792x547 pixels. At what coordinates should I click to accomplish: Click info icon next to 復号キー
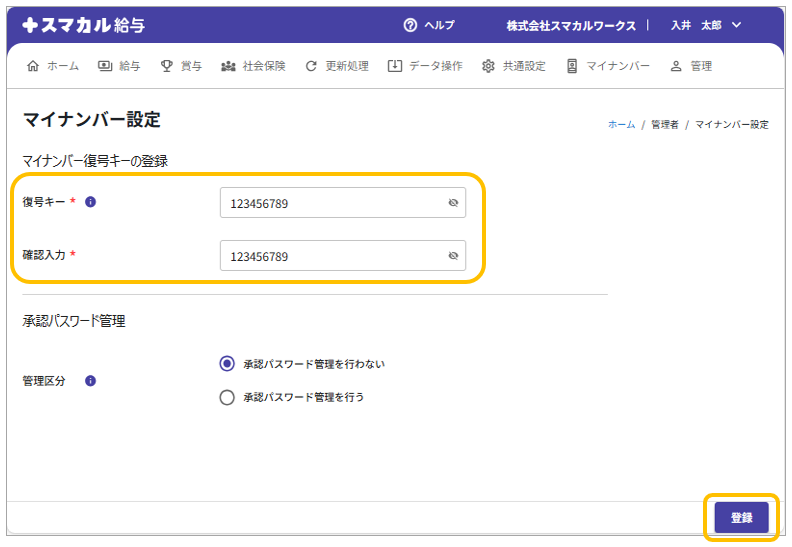click(x=90, y=202)
